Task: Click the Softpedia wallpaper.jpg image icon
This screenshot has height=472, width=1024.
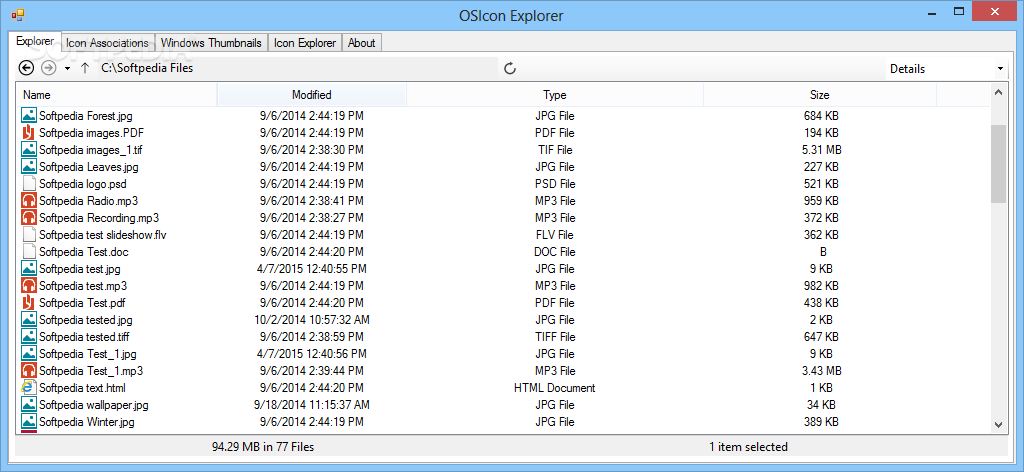Action: (29, 404)
